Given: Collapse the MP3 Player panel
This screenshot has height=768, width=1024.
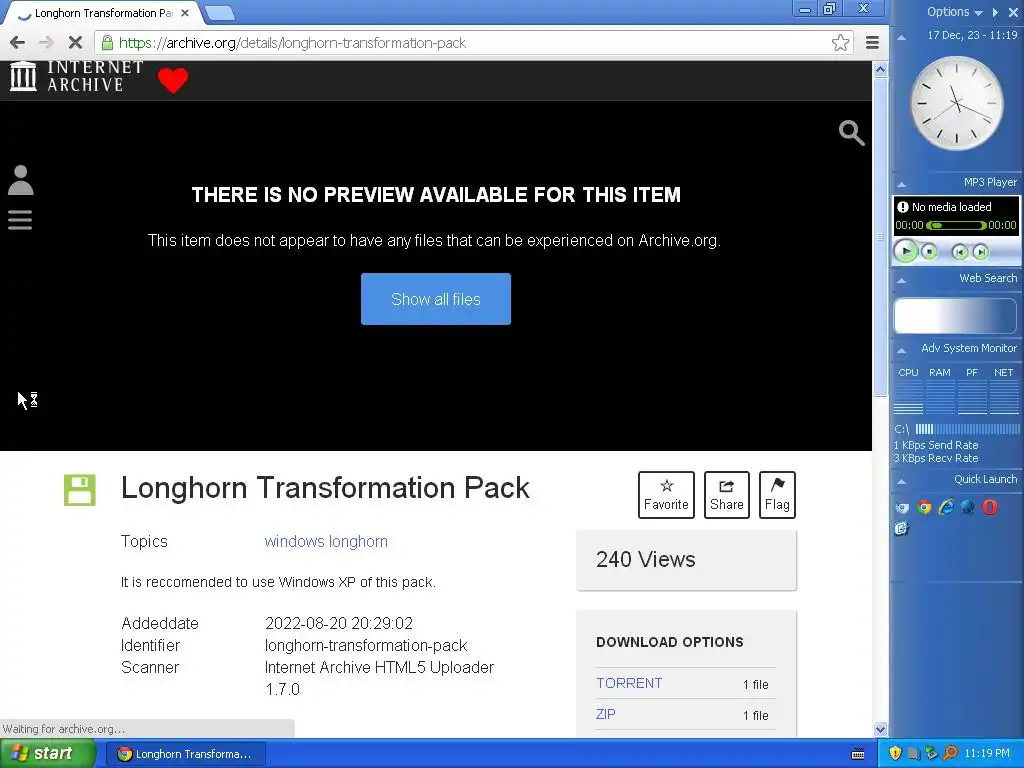Looking at the screenshot, I should coord(901,184).
